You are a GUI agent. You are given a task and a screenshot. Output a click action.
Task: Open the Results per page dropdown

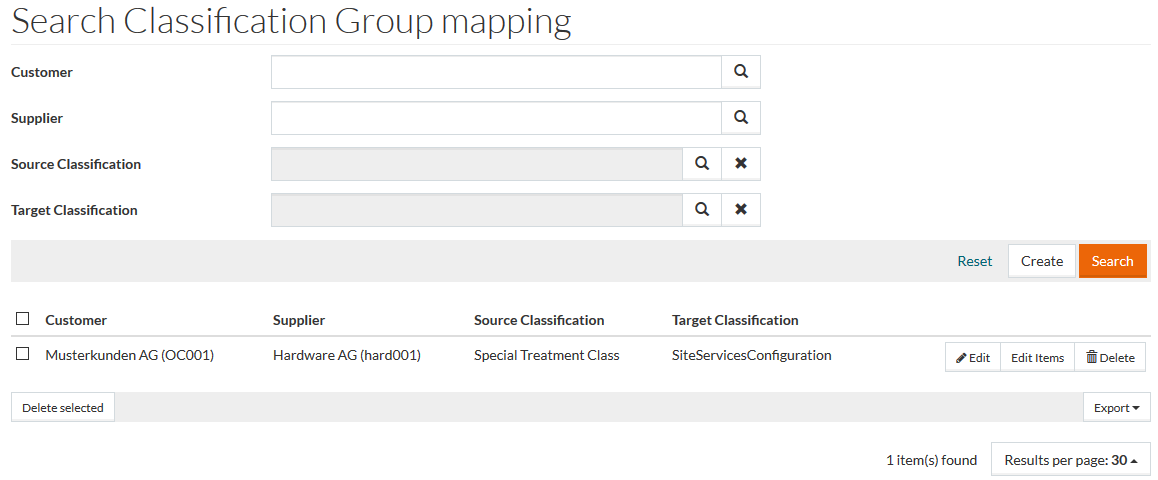pos(1070,460)
